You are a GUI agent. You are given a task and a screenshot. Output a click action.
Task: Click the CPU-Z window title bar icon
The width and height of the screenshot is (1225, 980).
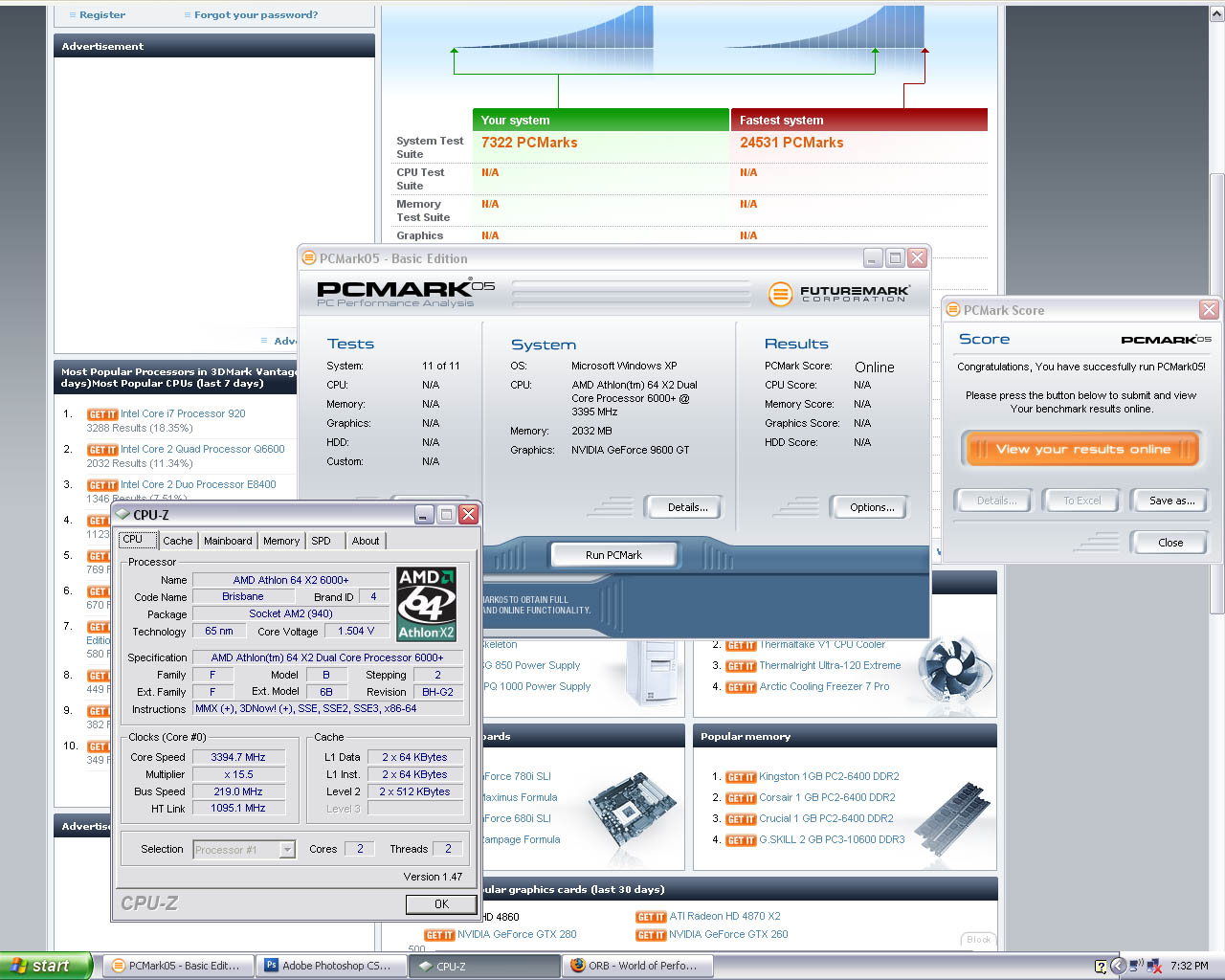[122, 515]
